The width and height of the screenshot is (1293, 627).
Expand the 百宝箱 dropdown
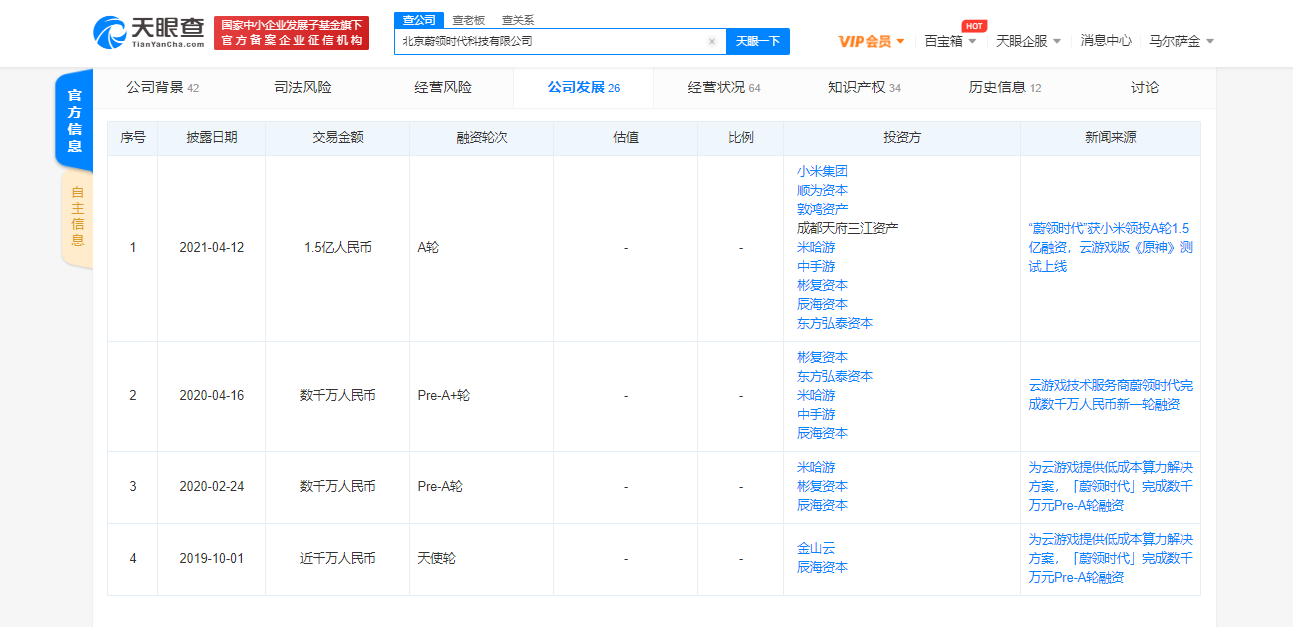[x=950, y=41]
